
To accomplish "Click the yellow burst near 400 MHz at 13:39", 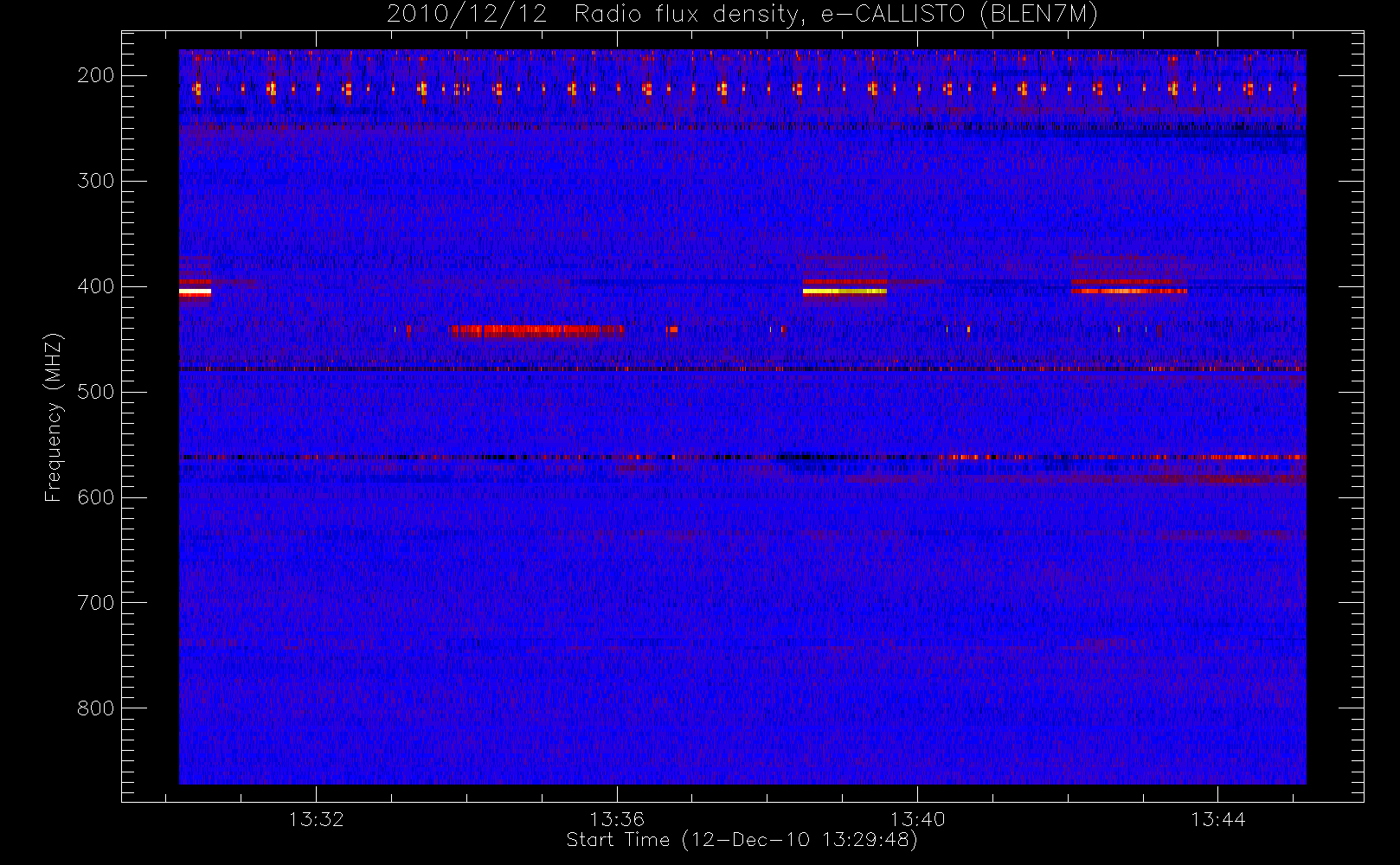I will (844, 292).
